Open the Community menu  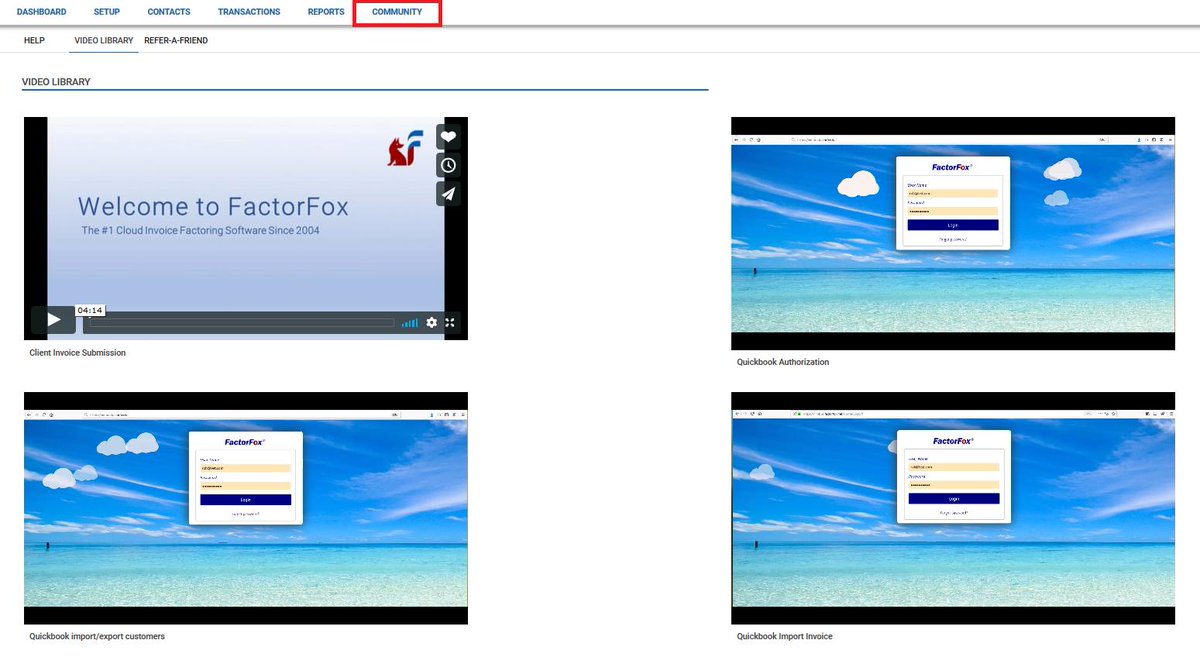pos(397,12)
